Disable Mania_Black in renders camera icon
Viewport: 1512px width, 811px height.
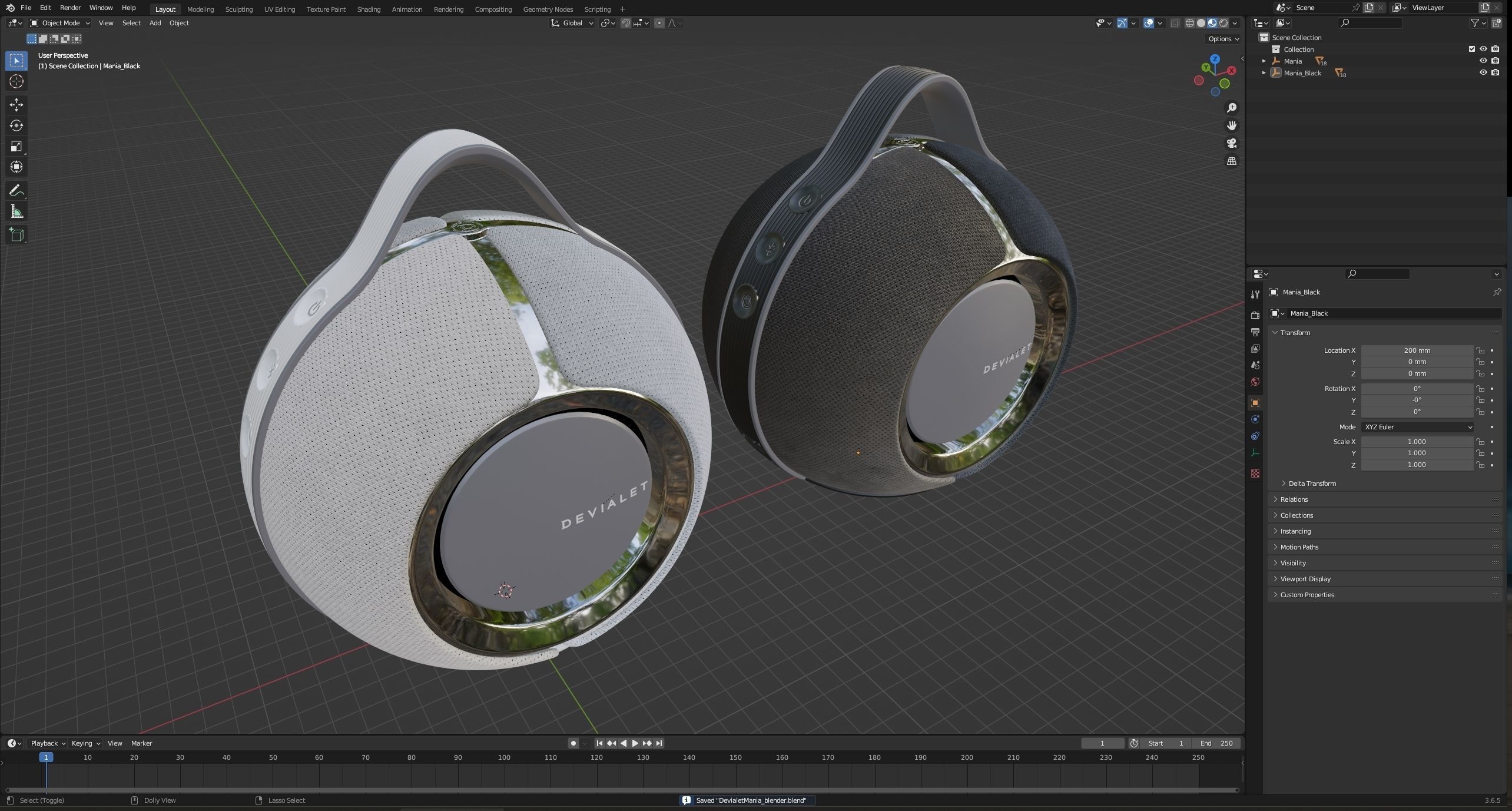click(1496, 72)
